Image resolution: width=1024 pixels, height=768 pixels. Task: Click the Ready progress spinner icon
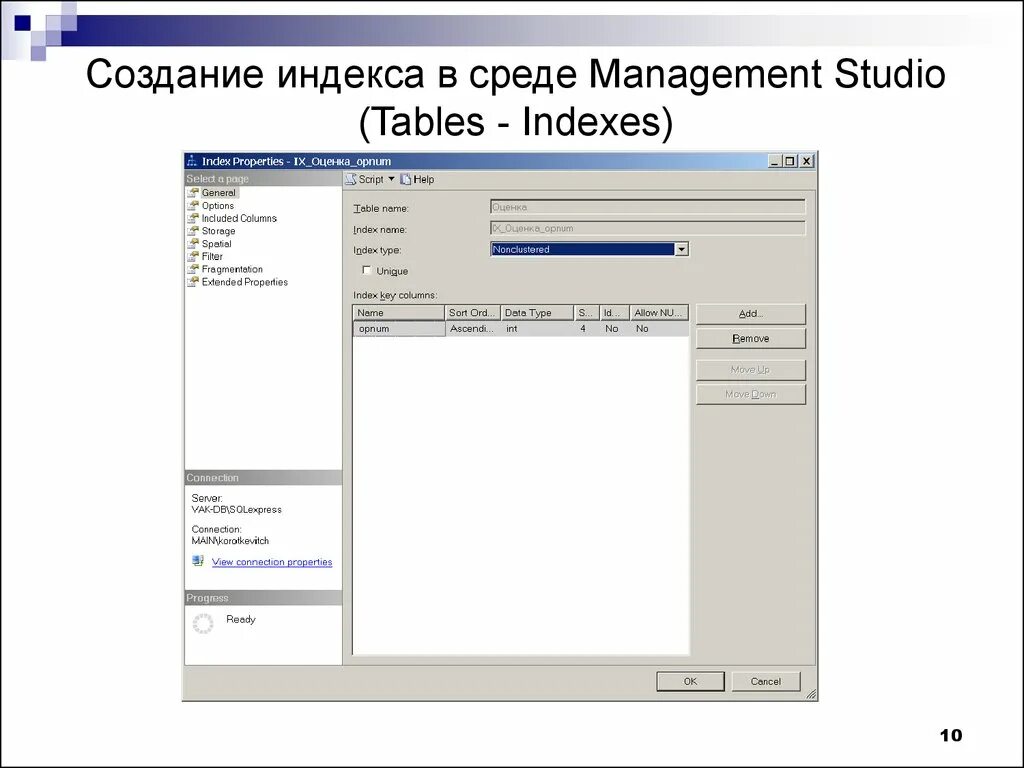[203, 623]
